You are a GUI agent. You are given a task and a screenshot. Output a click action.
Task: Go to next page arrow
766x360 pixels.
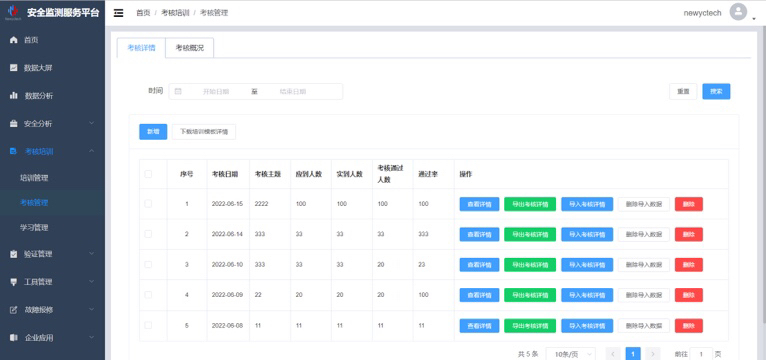653,354
